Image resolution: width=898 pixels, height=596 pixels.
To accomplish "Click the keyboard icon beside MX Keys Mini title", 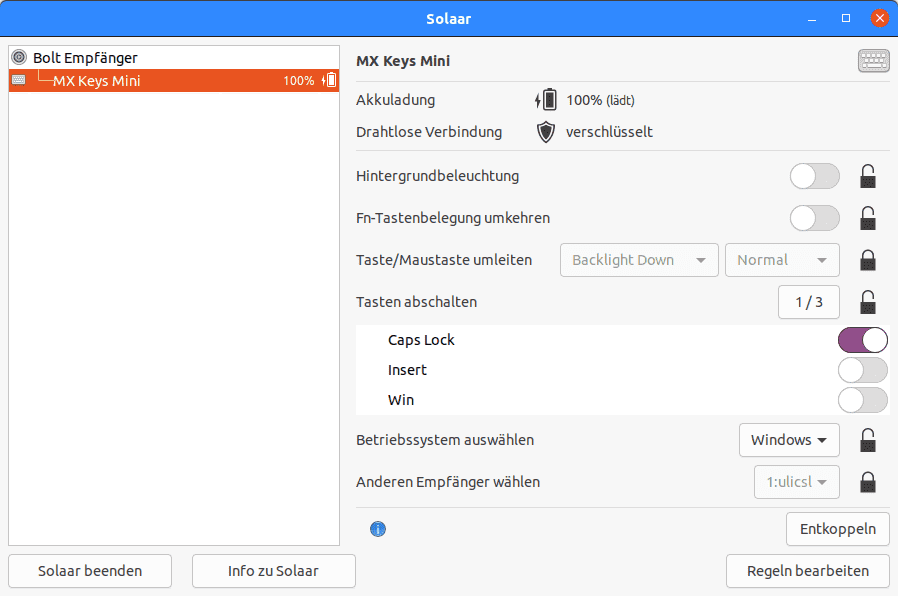I will [x=873, y=61].
